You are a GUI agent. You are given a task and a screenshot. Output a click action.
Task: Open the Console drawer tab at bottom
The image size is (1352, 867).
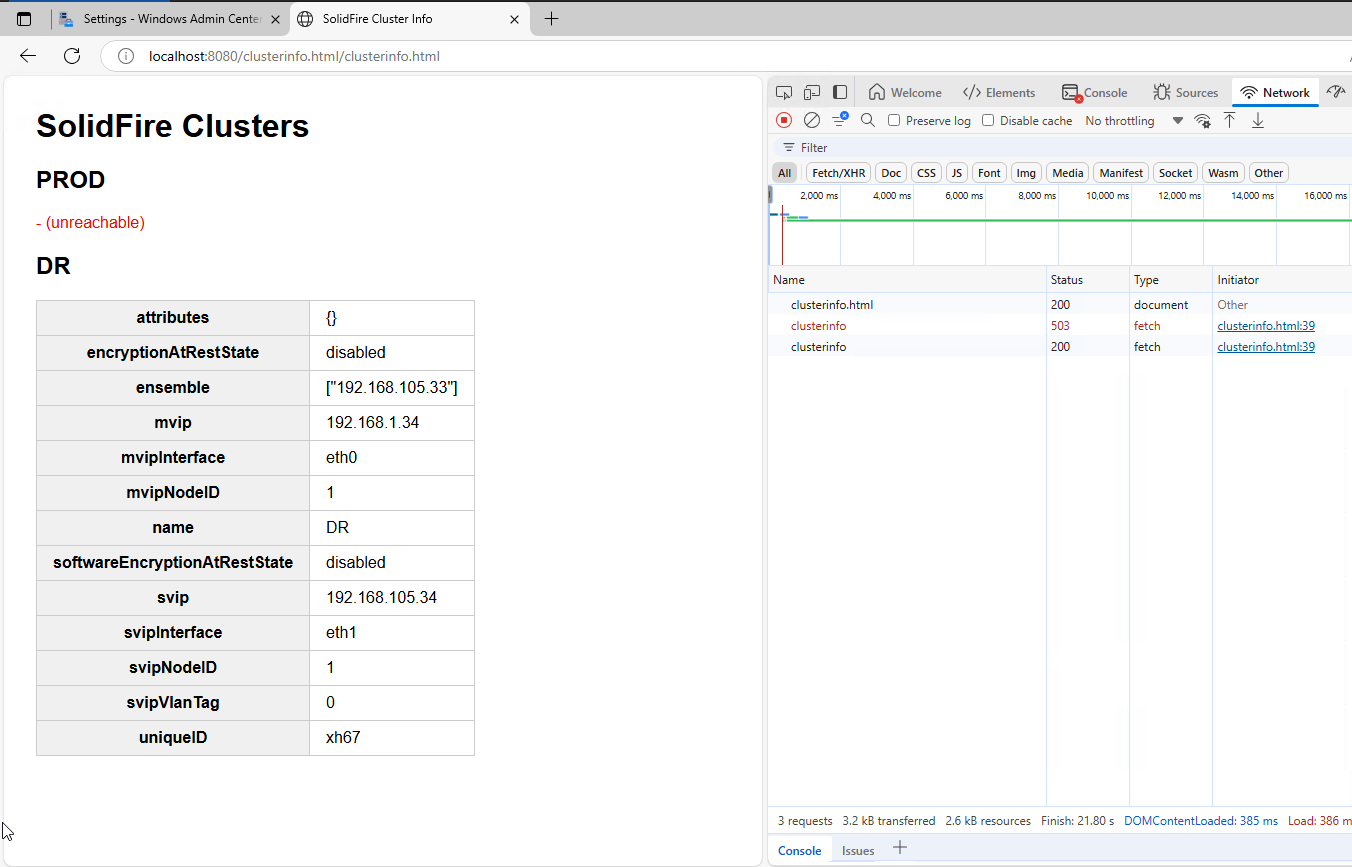(x=799, y=850)
